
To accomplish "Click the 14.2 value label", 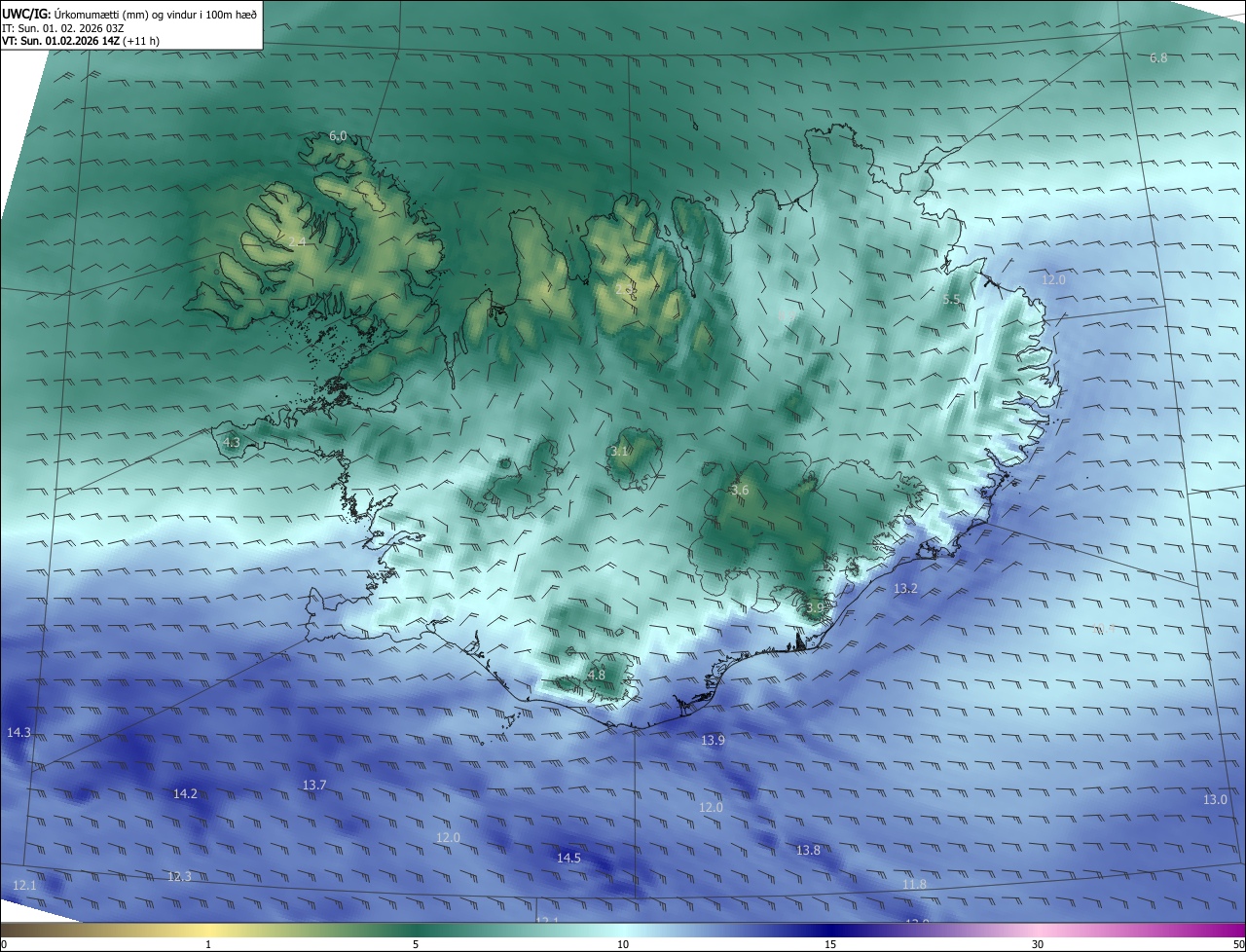I will (x=185, y=794).
